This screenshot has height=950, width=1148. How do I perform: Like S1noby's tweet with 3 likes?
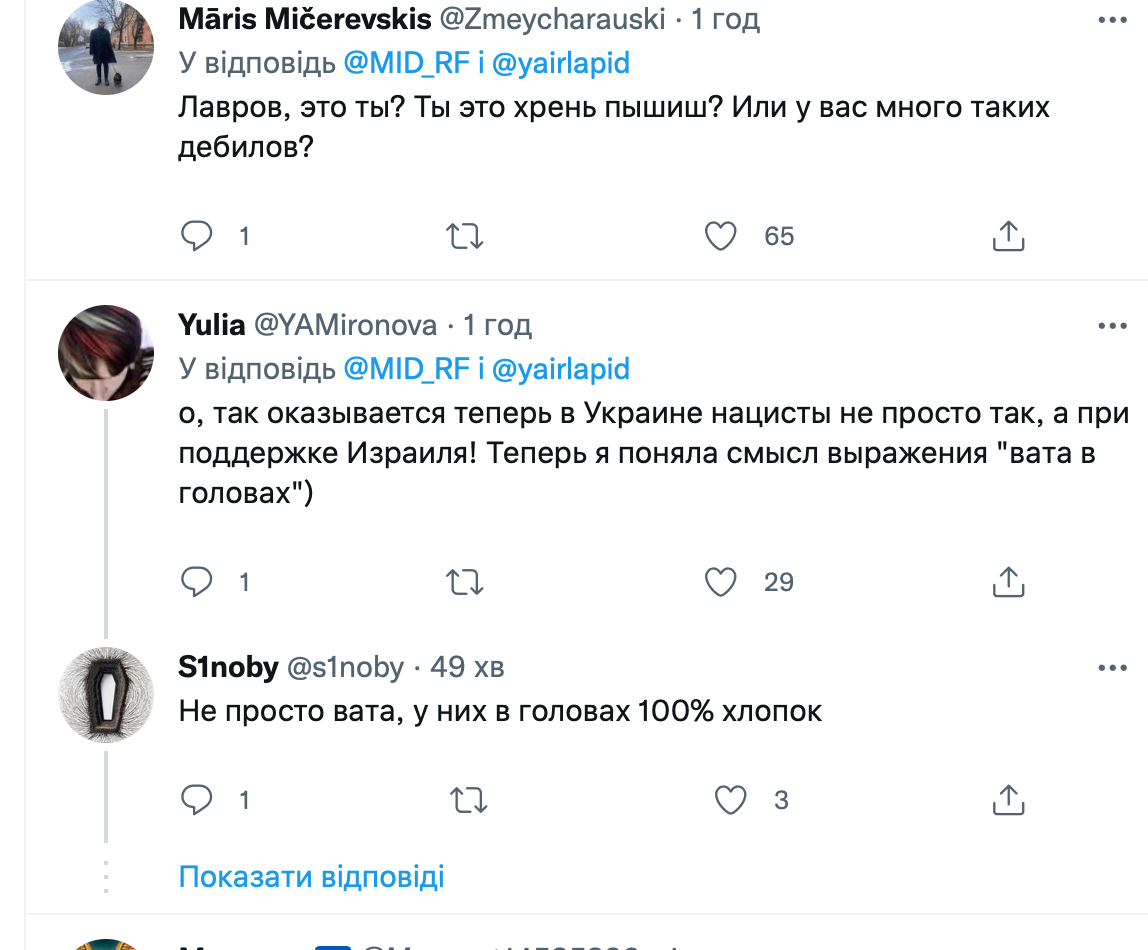pyautogui.click(x=731, y=799)
